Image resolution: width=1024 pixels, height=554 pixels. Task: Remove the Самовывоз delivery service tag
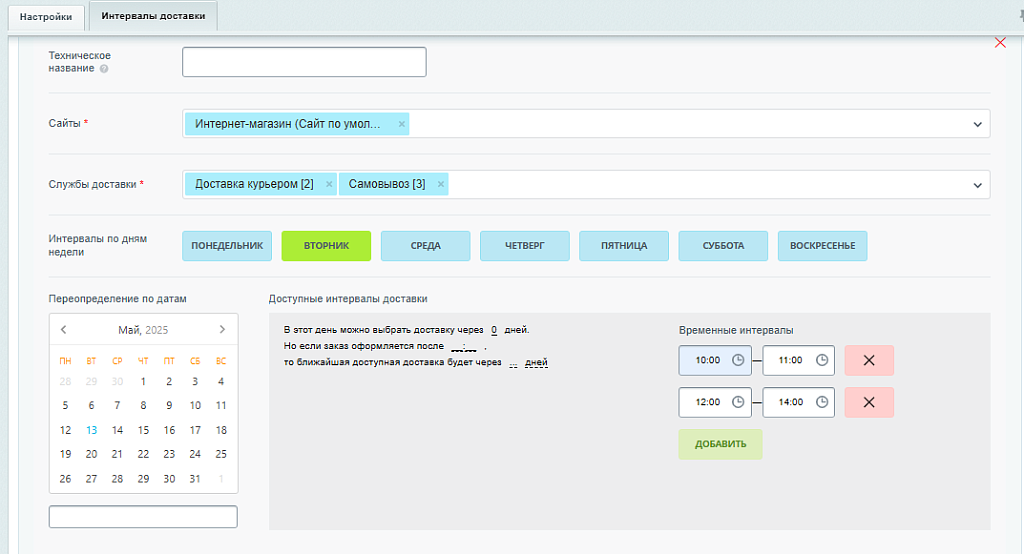441,185
